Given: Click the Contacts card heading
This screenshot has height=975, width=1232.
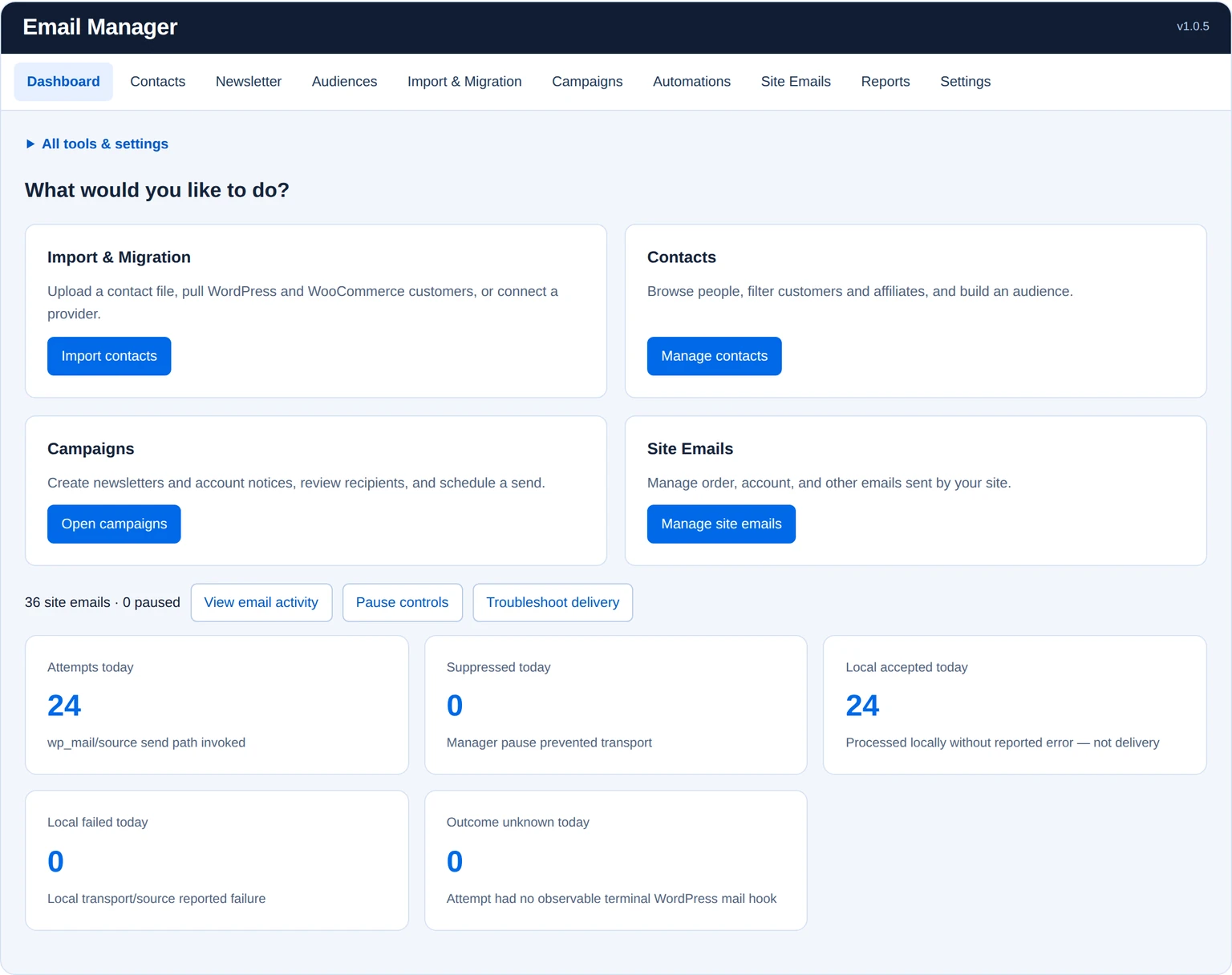Looking at the screenshot, I should point(682,257).
